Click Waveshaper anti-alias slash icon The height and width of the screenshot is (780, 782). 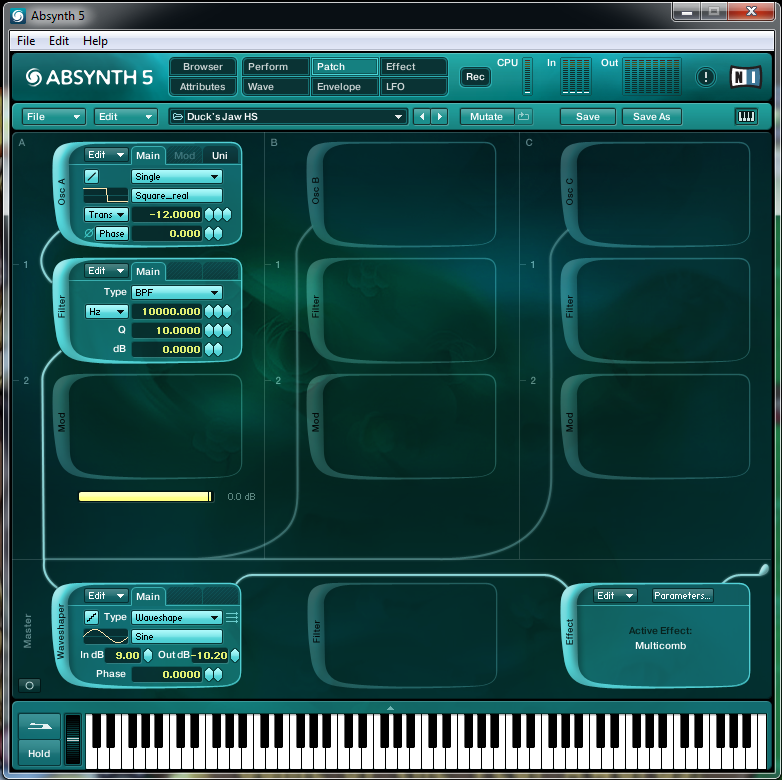[91, 617]
